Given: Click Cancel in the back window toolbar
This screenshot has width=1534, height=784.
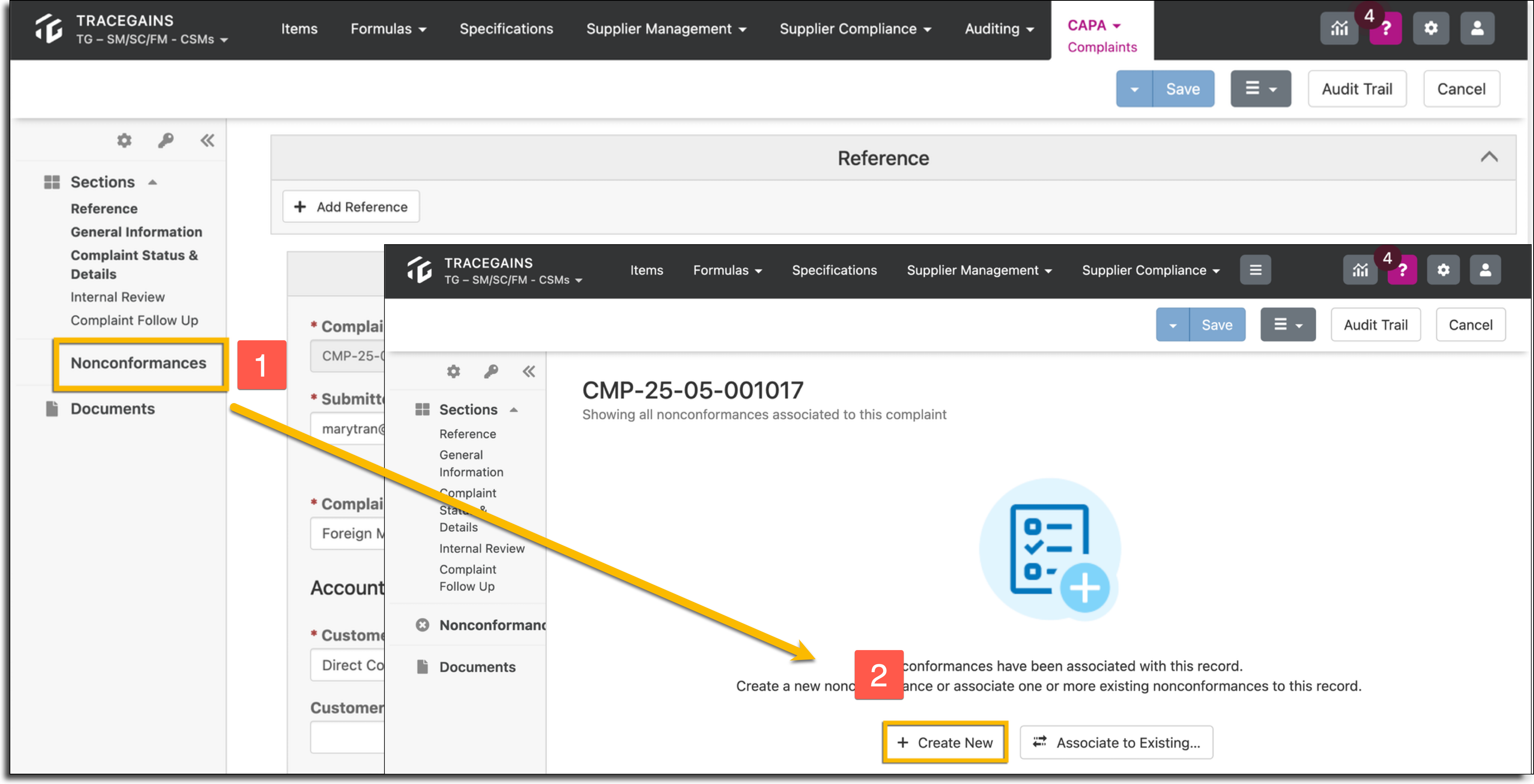Looking at the screenshot, I should click(1461, 89).
